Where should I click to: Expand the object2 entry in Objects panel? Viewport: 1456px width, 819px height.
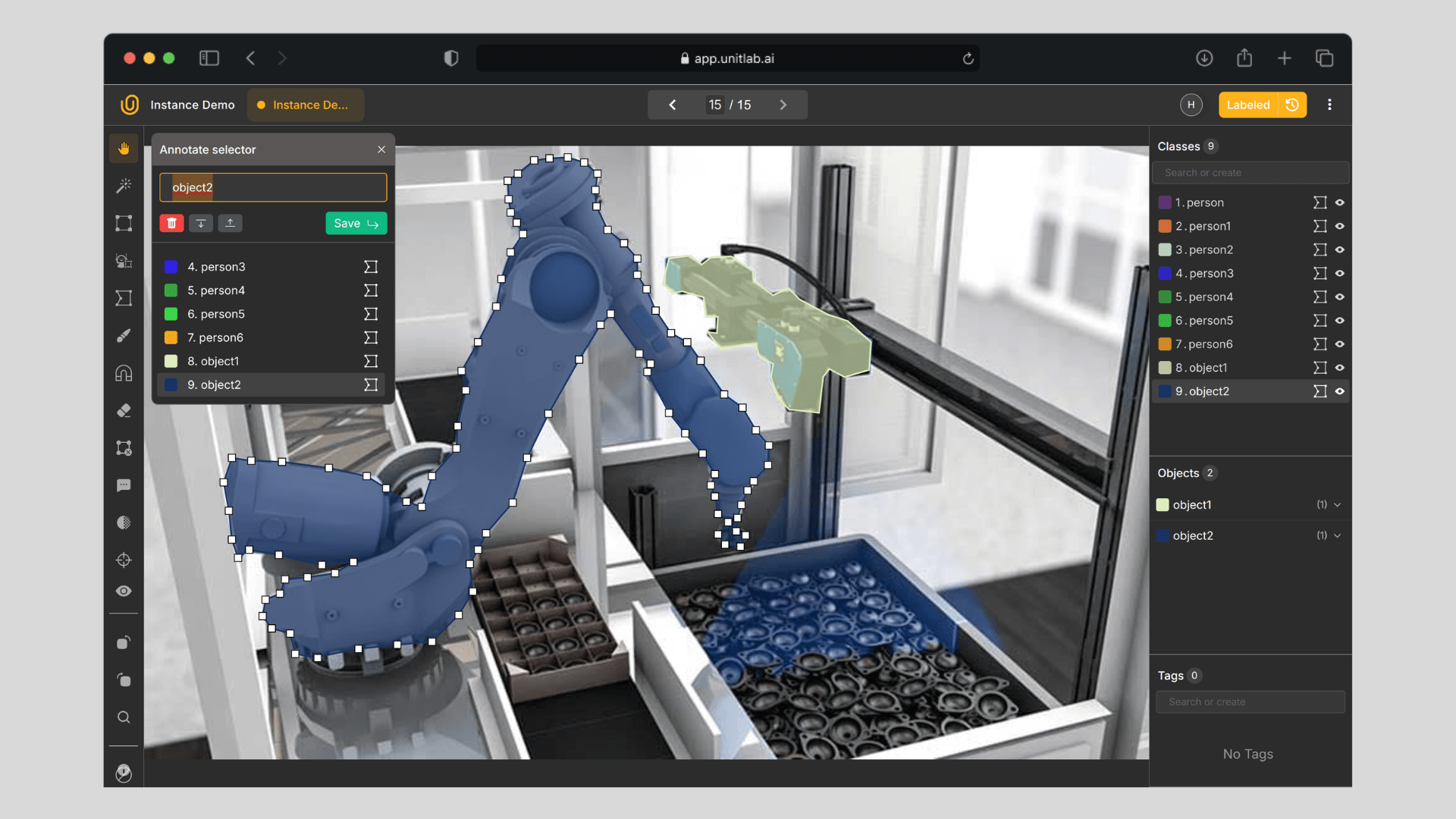[1337, 535]
